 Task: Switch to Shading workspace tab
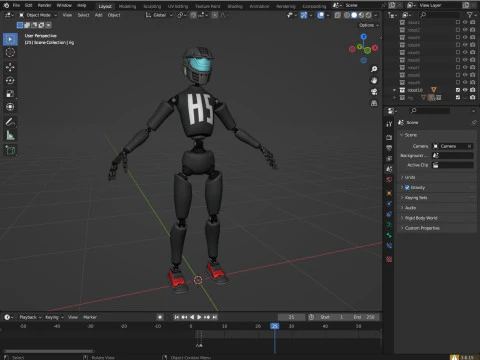pos(235,6)
